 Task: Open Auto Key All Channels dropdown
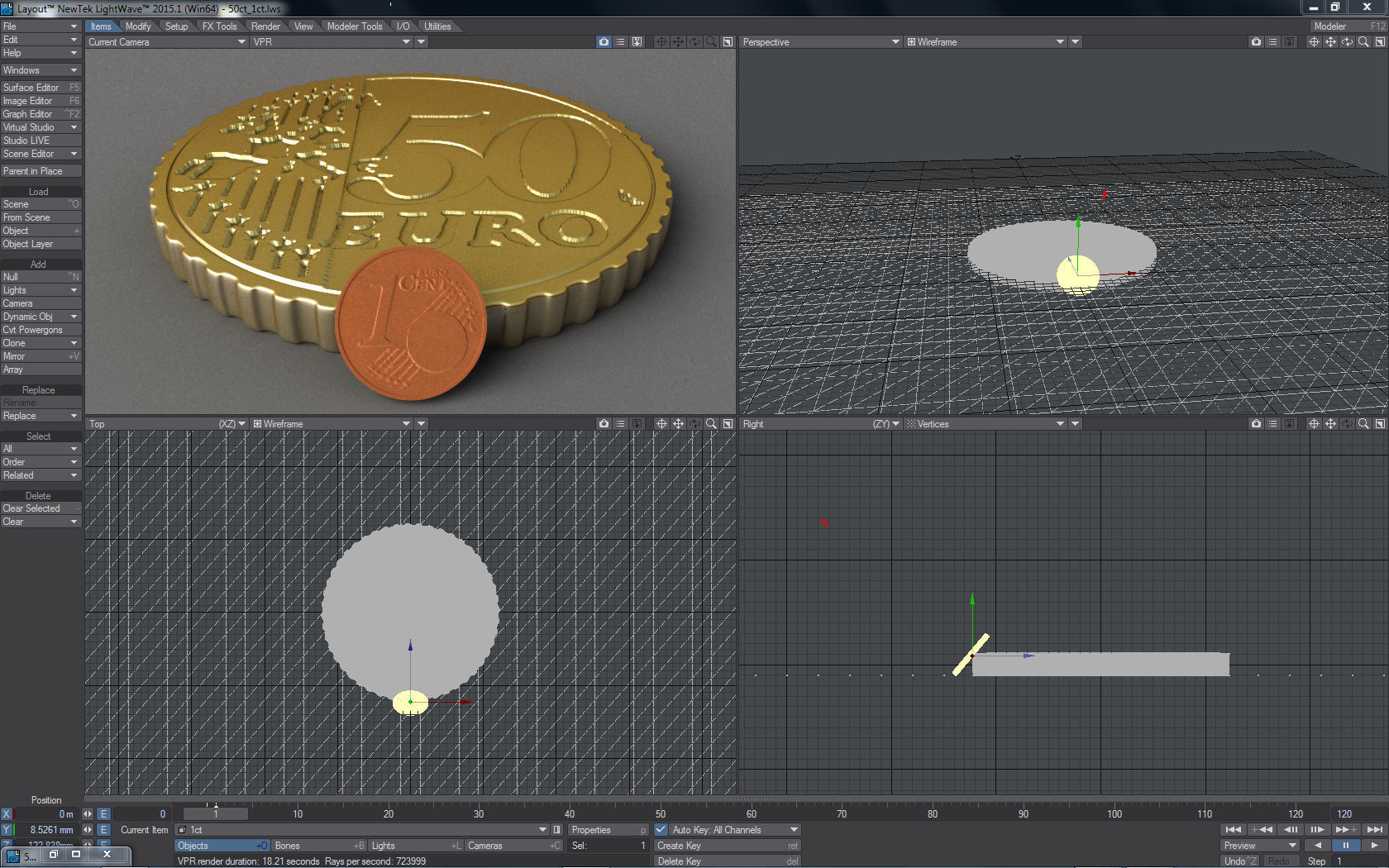pos(735,829)
